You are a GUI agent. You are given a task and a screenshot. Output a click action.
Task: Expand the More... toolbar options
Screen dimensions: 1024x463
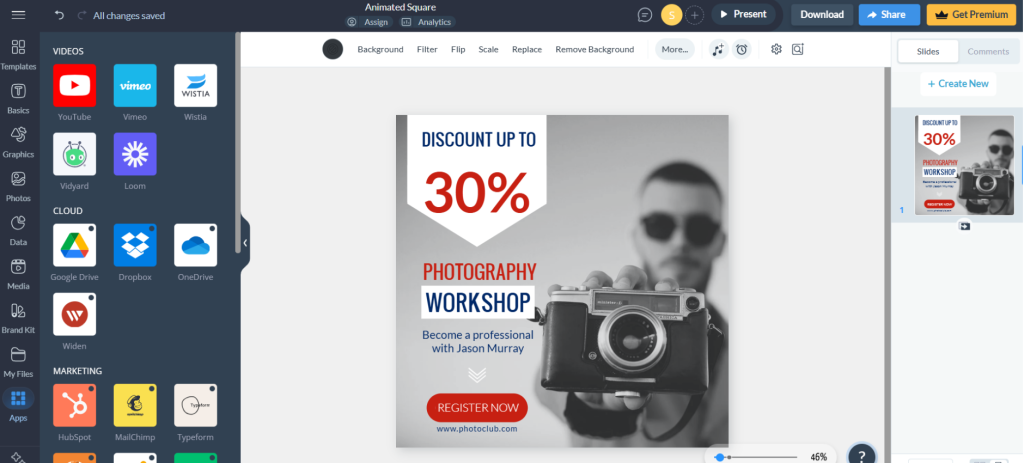tap(675, 49)
